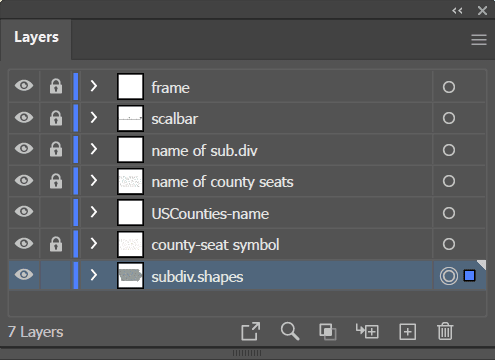Select the layer named scalbar
495x360 pixels.
pos(175,119)
